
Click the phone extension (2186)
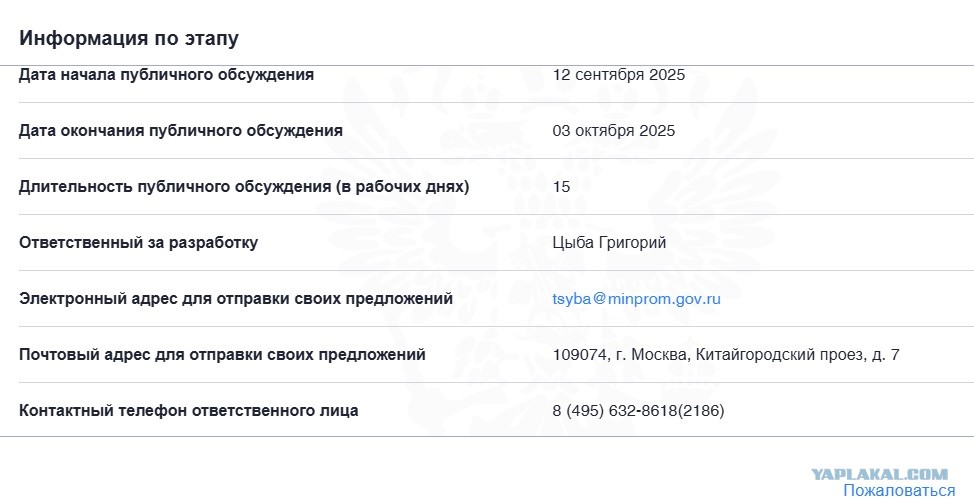coord(701,411)
